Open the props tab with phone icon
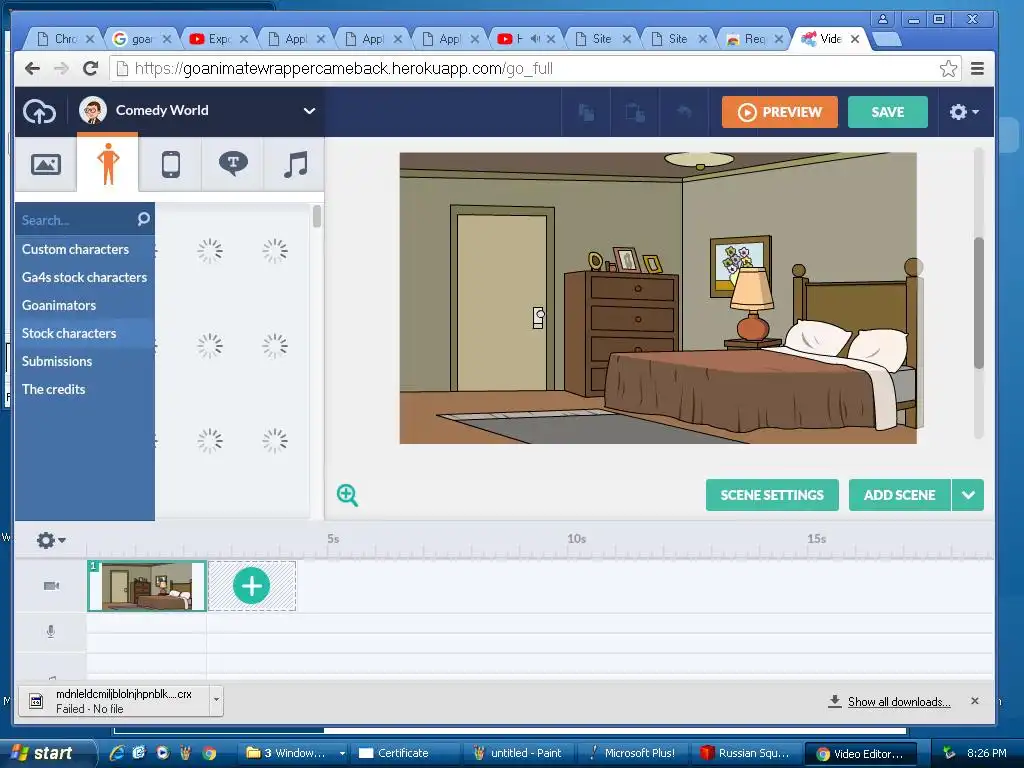Viewport: 1024px width, 768px height. 170,164
